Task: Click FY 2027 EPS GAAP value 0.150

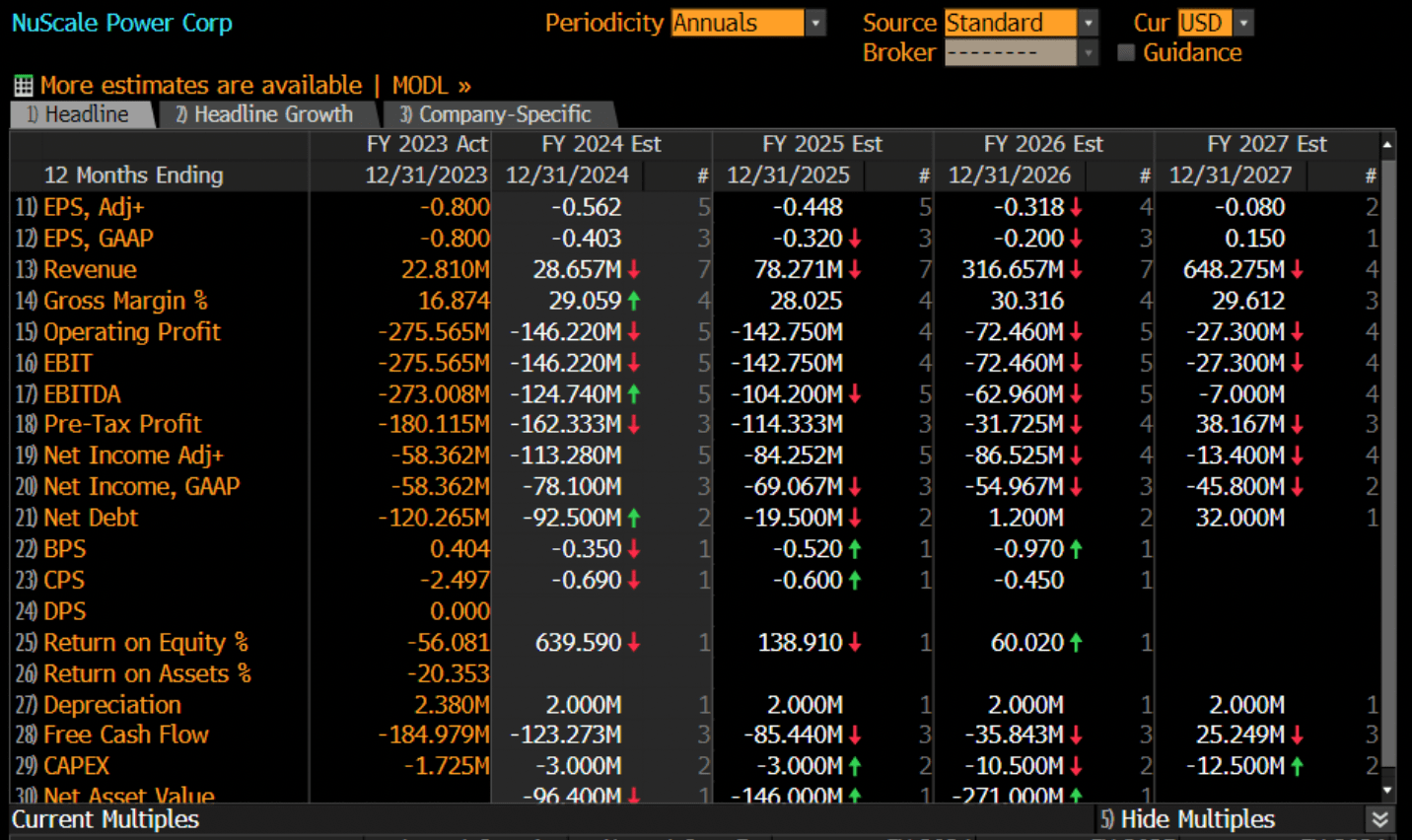Action: coord(1255,239)
